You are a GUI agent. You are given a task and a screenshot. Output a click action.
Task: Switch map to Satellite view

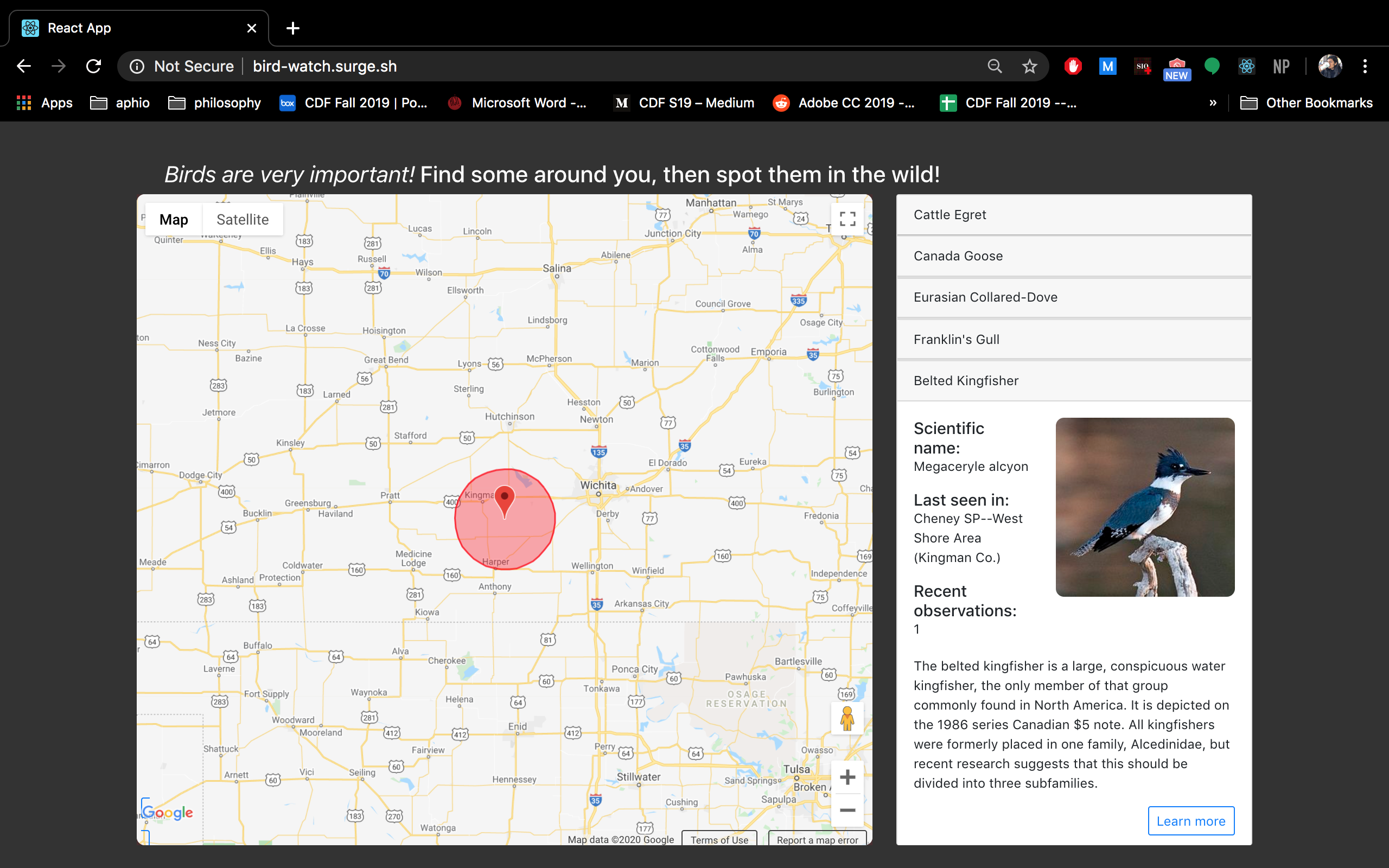[x=242, y=219]
